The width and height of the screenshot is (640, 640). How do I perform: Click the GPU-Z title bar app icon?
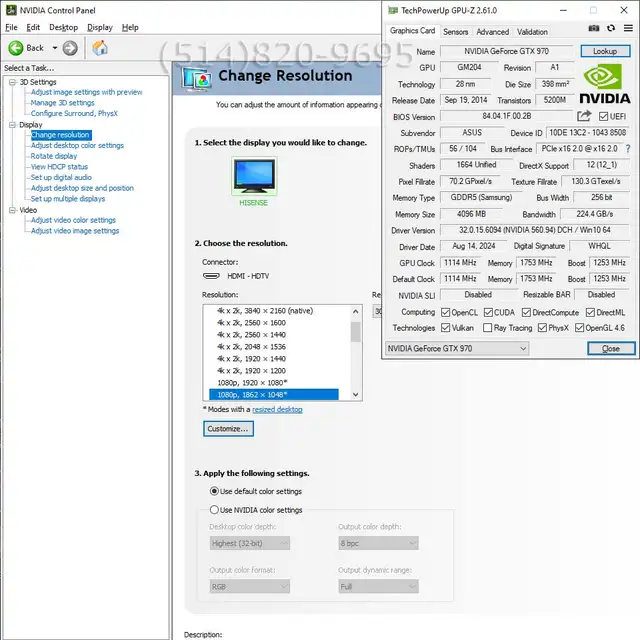click(393, 10)
